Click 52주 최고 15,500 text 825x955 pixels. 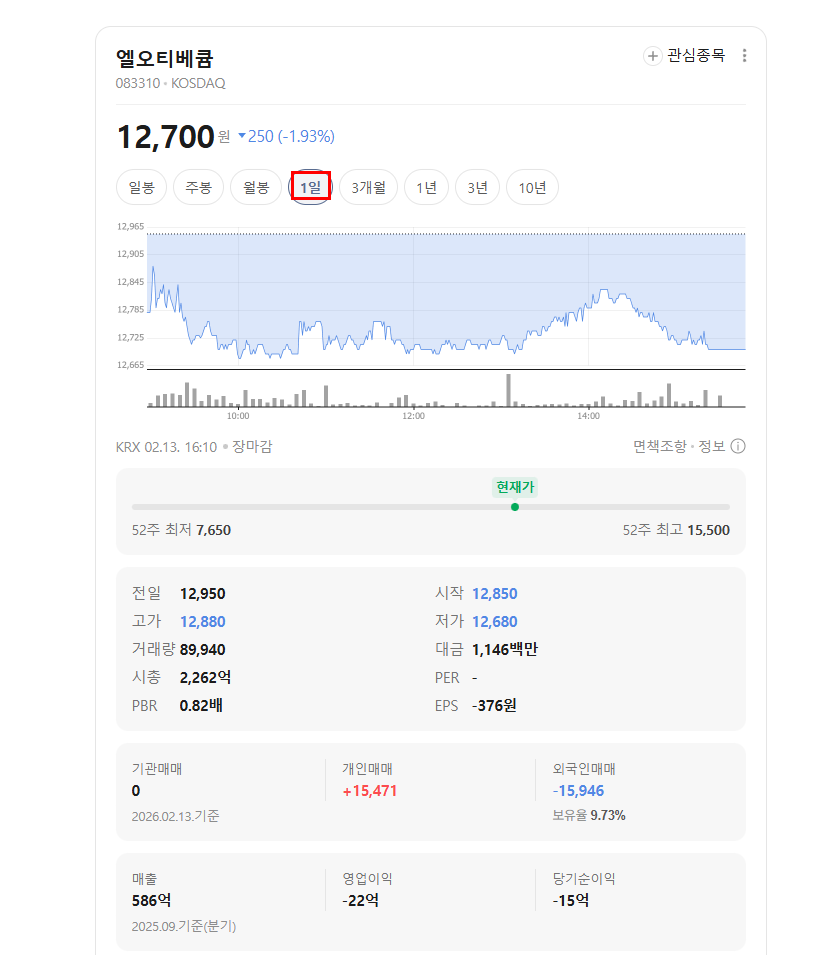[x=676, y=530]
